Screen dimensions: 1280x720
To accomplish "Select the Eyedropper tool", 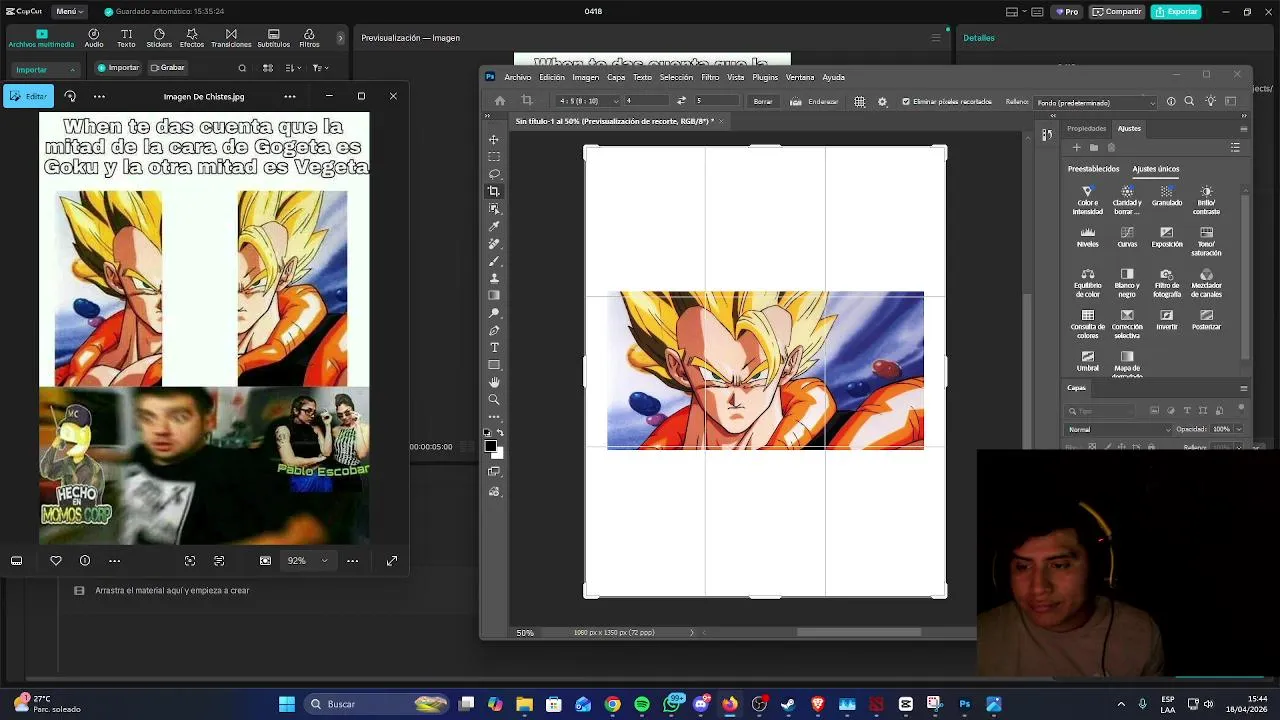I will click(x=494, y=226).
